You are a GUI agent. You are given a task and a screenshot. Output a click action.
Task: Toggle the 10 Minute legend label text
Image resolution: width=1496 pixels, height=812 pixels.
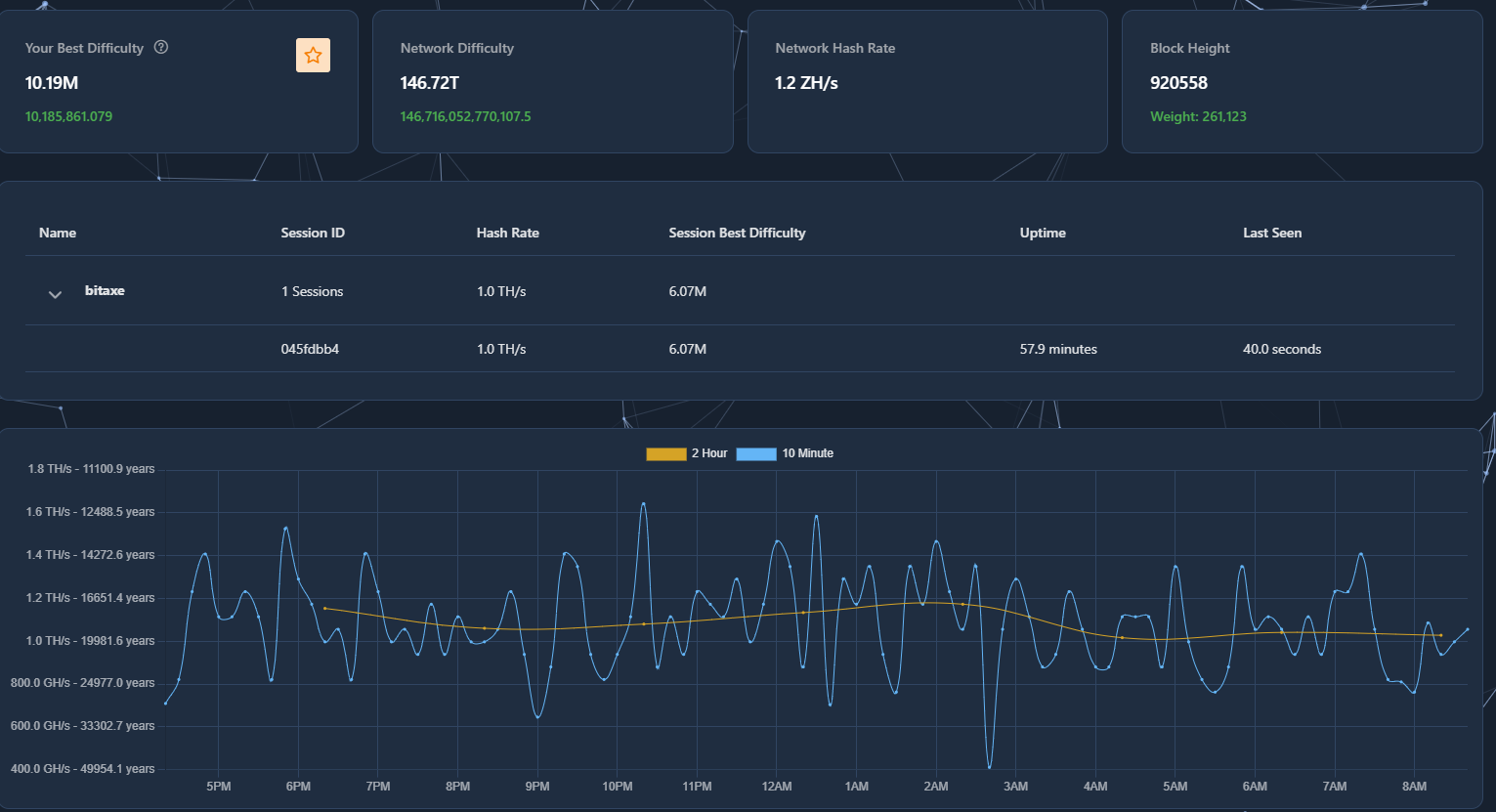click(807, 453)
